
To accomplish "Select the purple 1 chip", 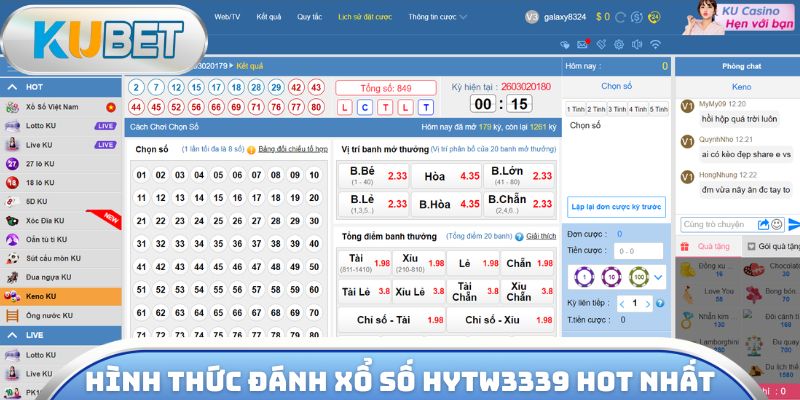I will pyautogui.click(x=584, y=277).
